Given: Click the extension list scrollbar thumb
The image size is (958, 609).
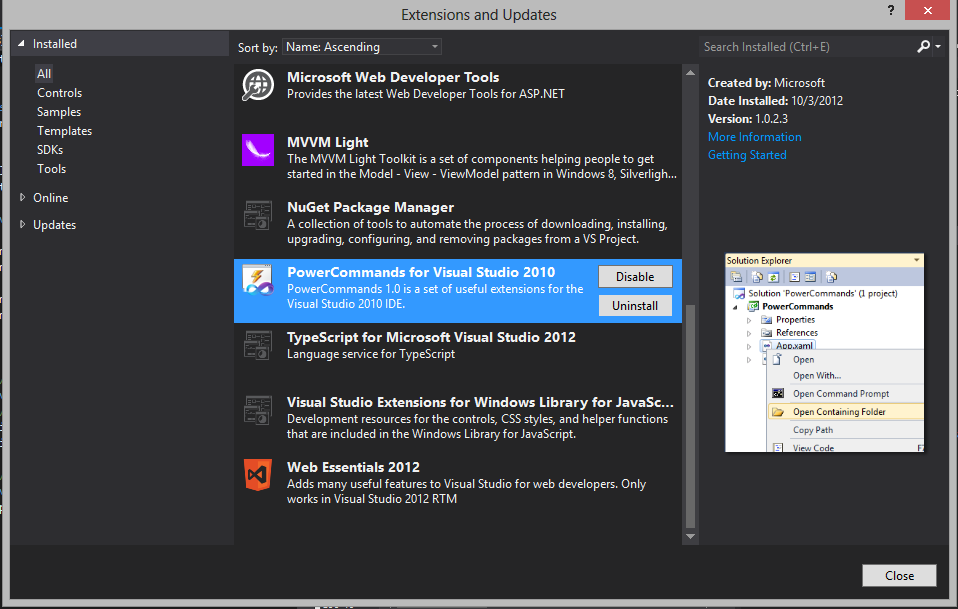Looking at the screenshot, I should coord(690,416).
